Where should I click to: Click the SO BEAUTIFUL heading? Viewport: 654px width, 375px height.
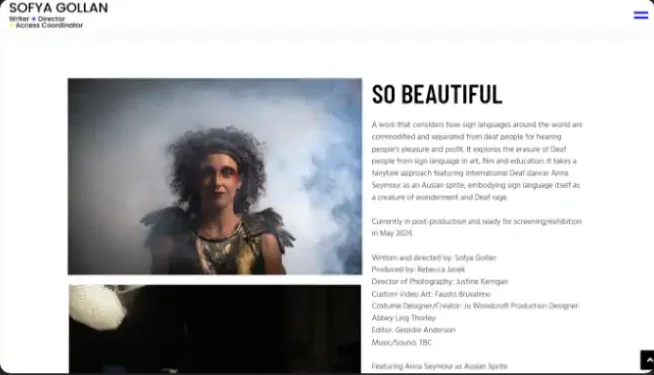pyautogui.click(x=437, y=94)
